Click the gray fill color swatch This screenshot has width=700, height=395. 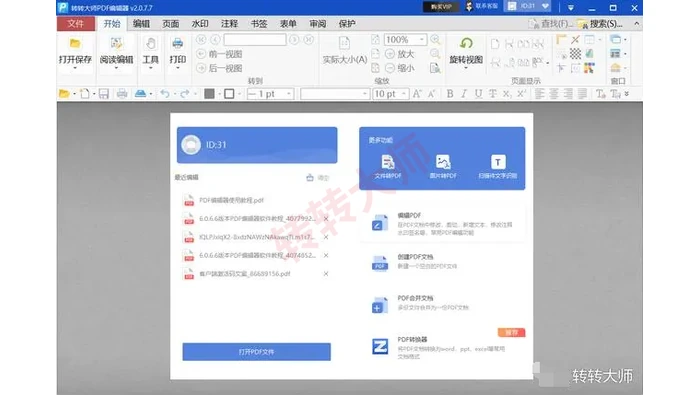point(209,94)
